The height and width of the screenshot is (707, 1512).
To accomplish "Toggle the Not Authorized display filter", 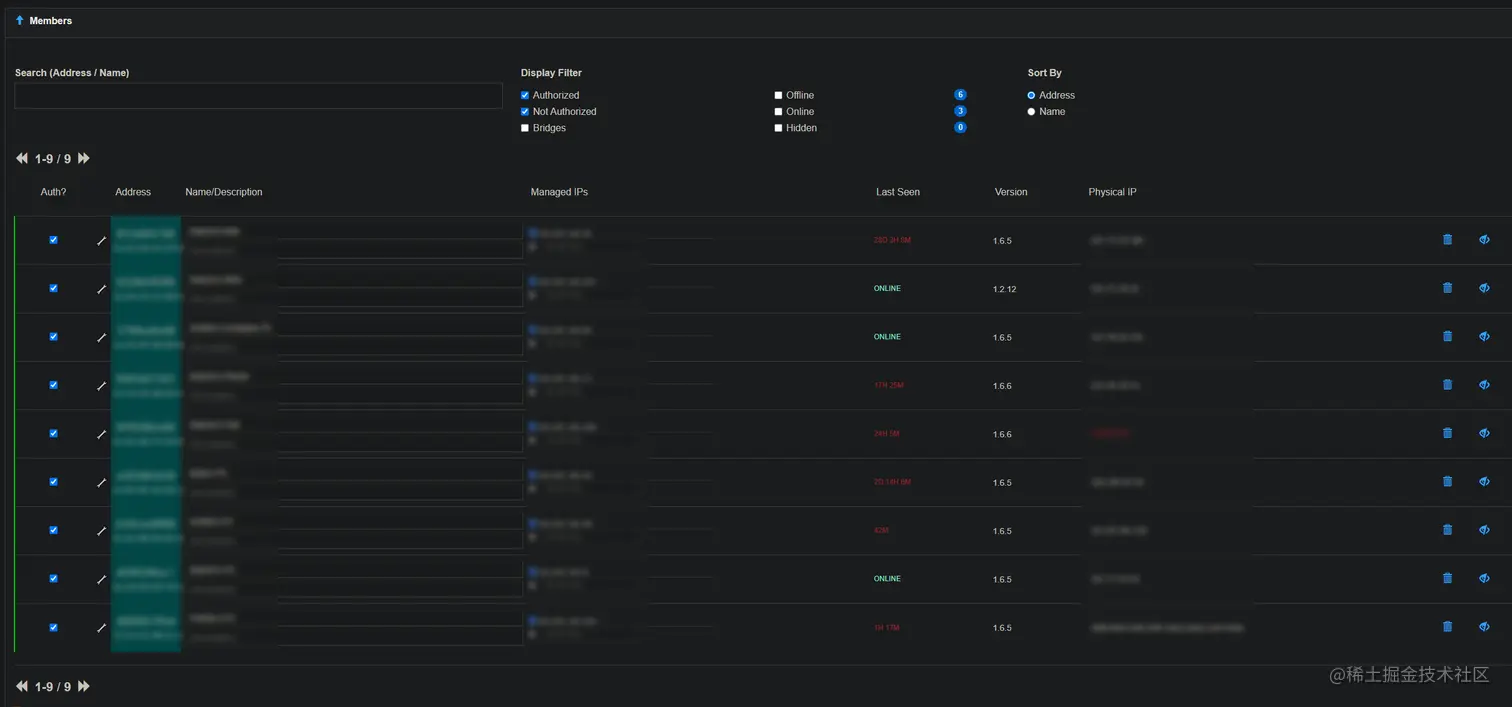I will point(525,111).
